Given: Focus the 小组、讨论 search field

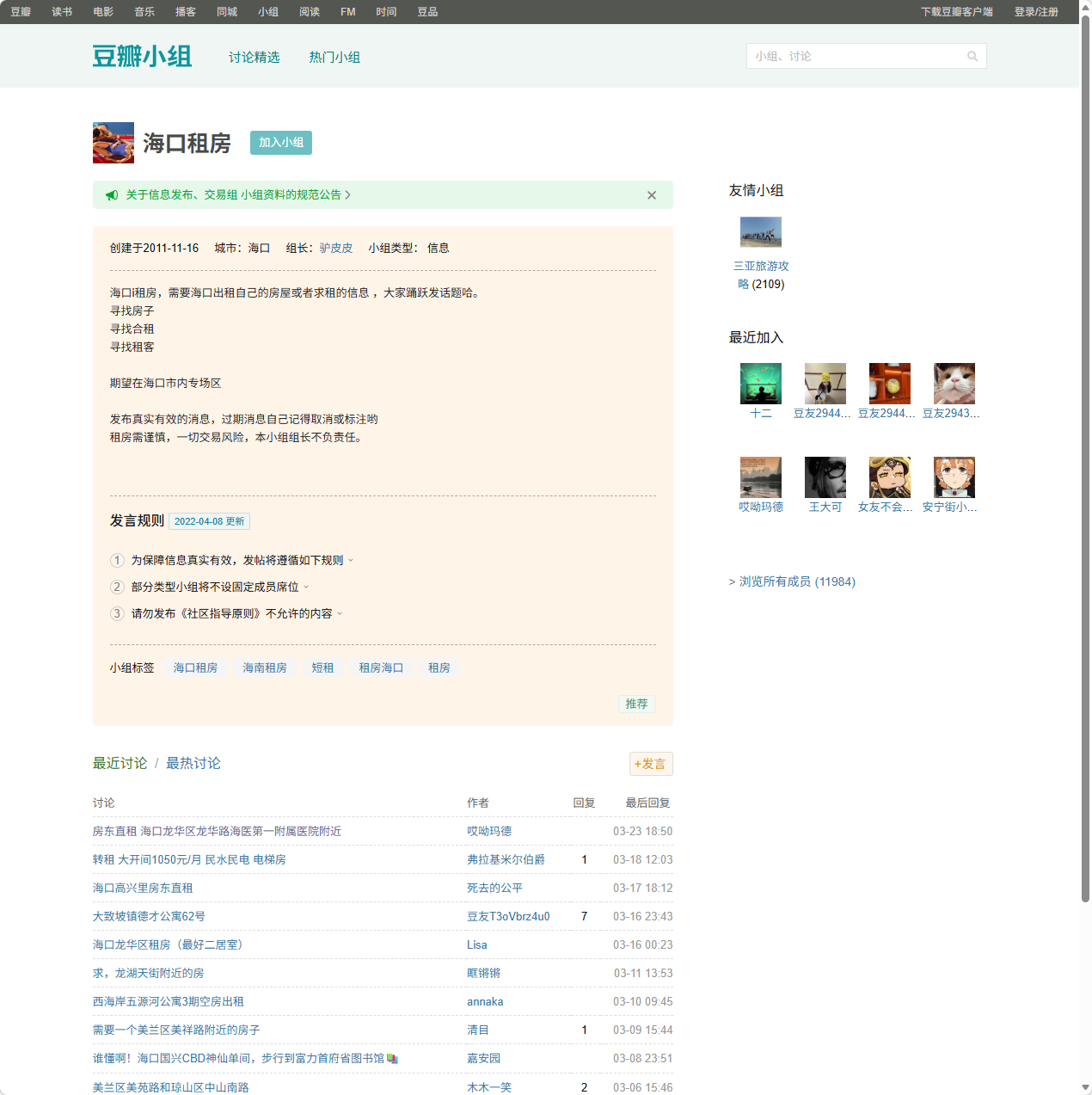Looking at the screenshot, I should [x=856, y=57].
